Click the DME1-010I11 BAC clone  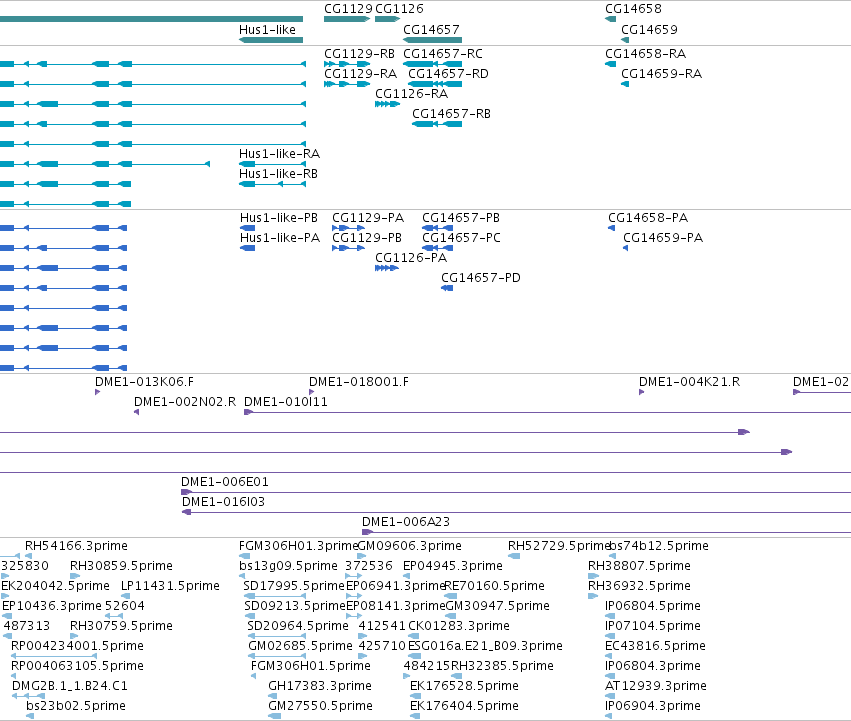tap(548, 412)
